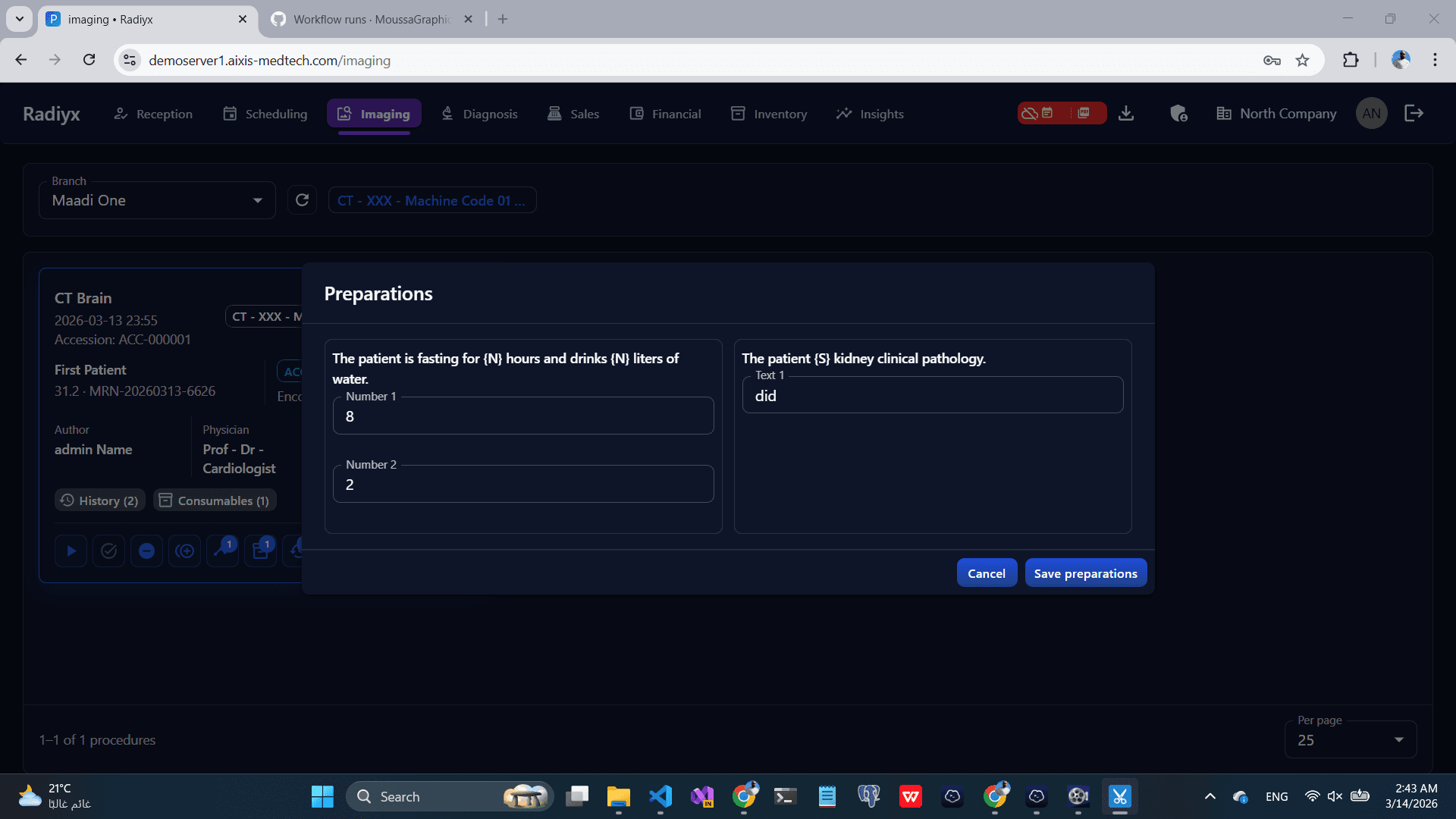The image size is (1456, 819).
Task: Open History (2) chip
Action: 99,500
